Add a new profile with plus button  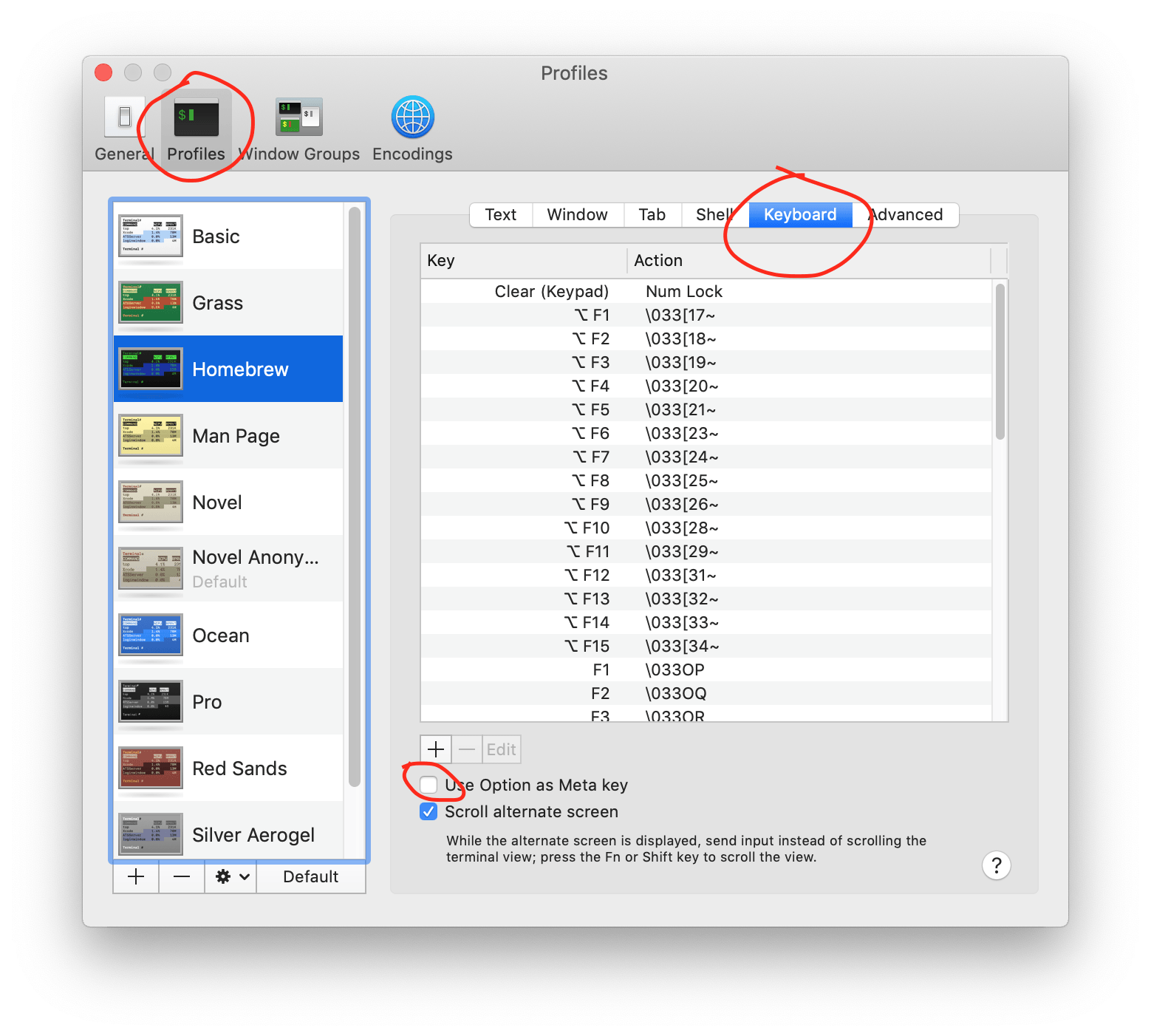[136, 877]
